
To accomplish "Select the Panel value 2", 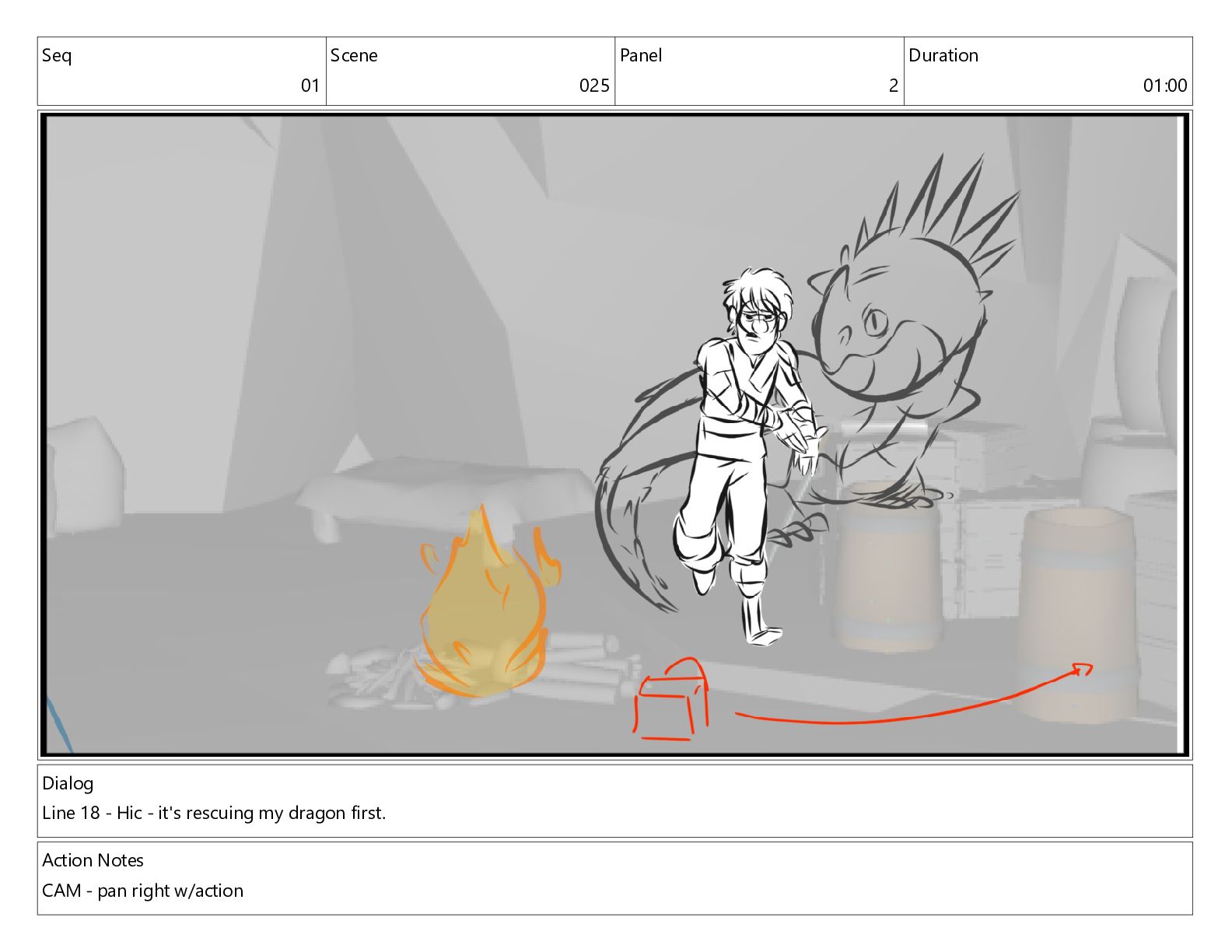I will click(x=894, y=86).
